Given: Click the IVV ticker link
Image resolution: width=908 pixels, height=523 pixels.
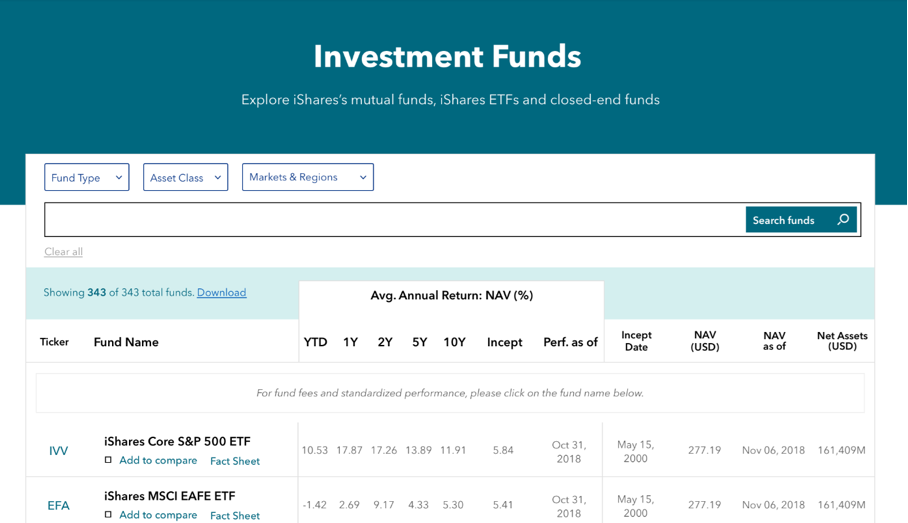Looking at the screenshot, I should coord(59,451).
